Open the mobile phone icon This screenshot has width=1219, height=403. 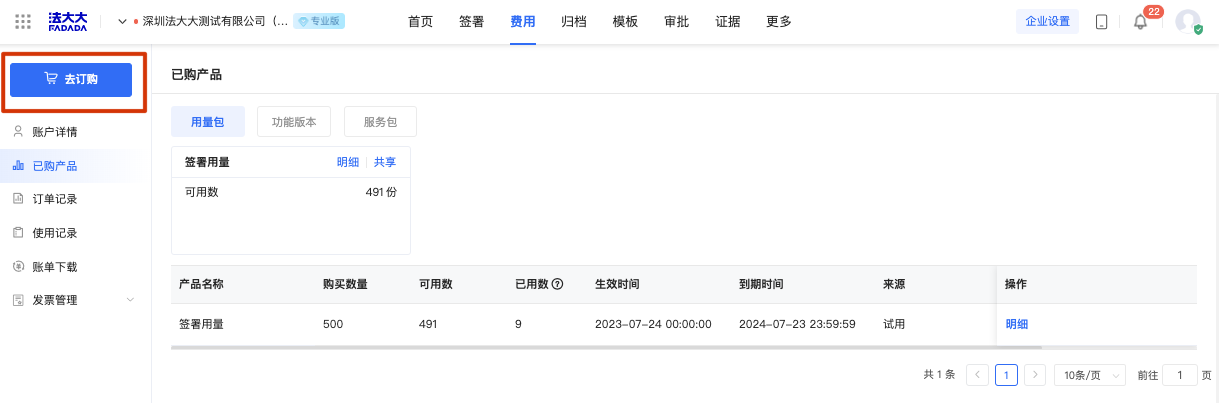click(x=1101, y=22)
